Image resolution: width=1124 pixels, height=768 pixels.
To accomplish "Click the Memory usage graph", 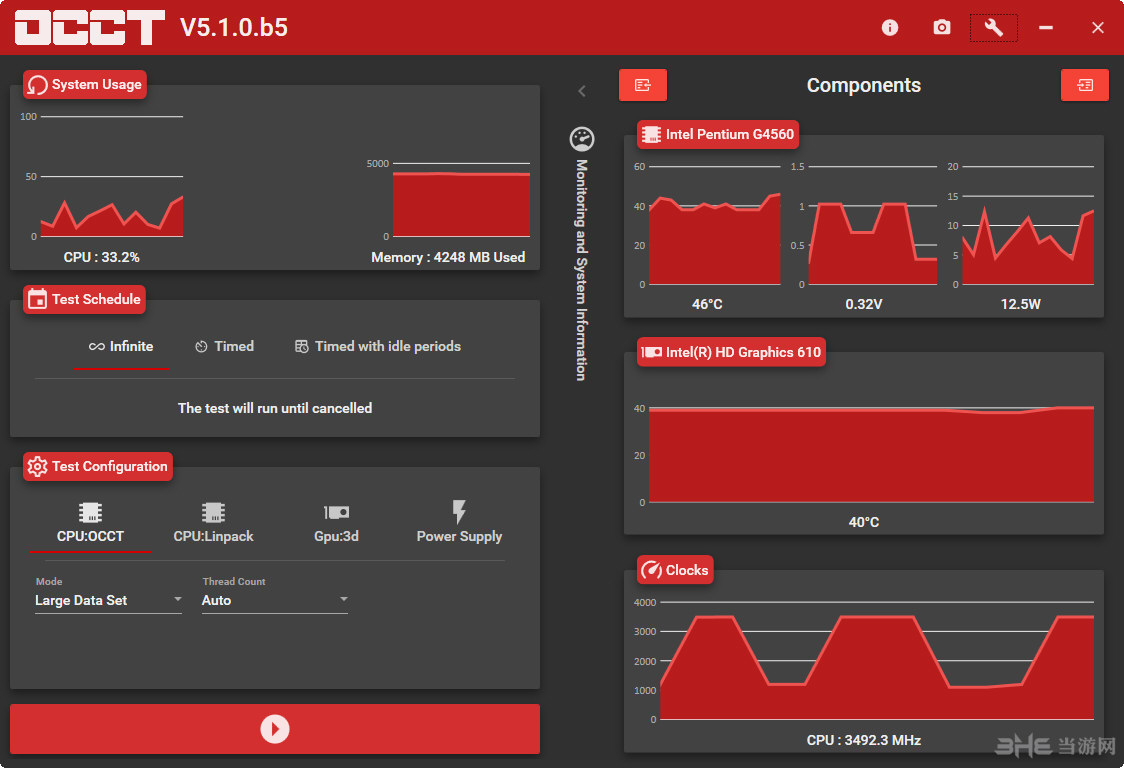I will 461,200.
